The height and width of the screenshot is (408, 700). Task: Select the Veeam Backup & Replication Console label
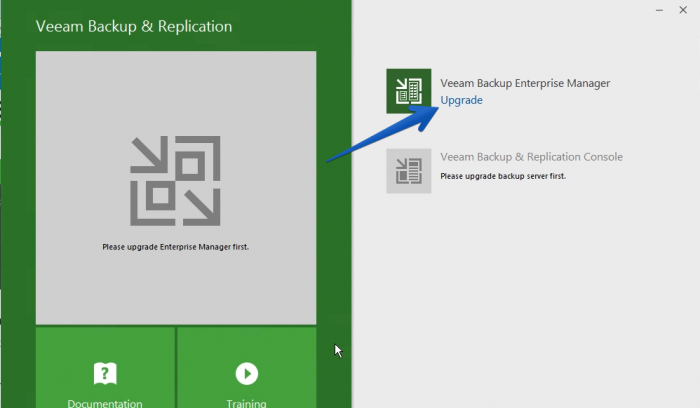coord(531,157)
